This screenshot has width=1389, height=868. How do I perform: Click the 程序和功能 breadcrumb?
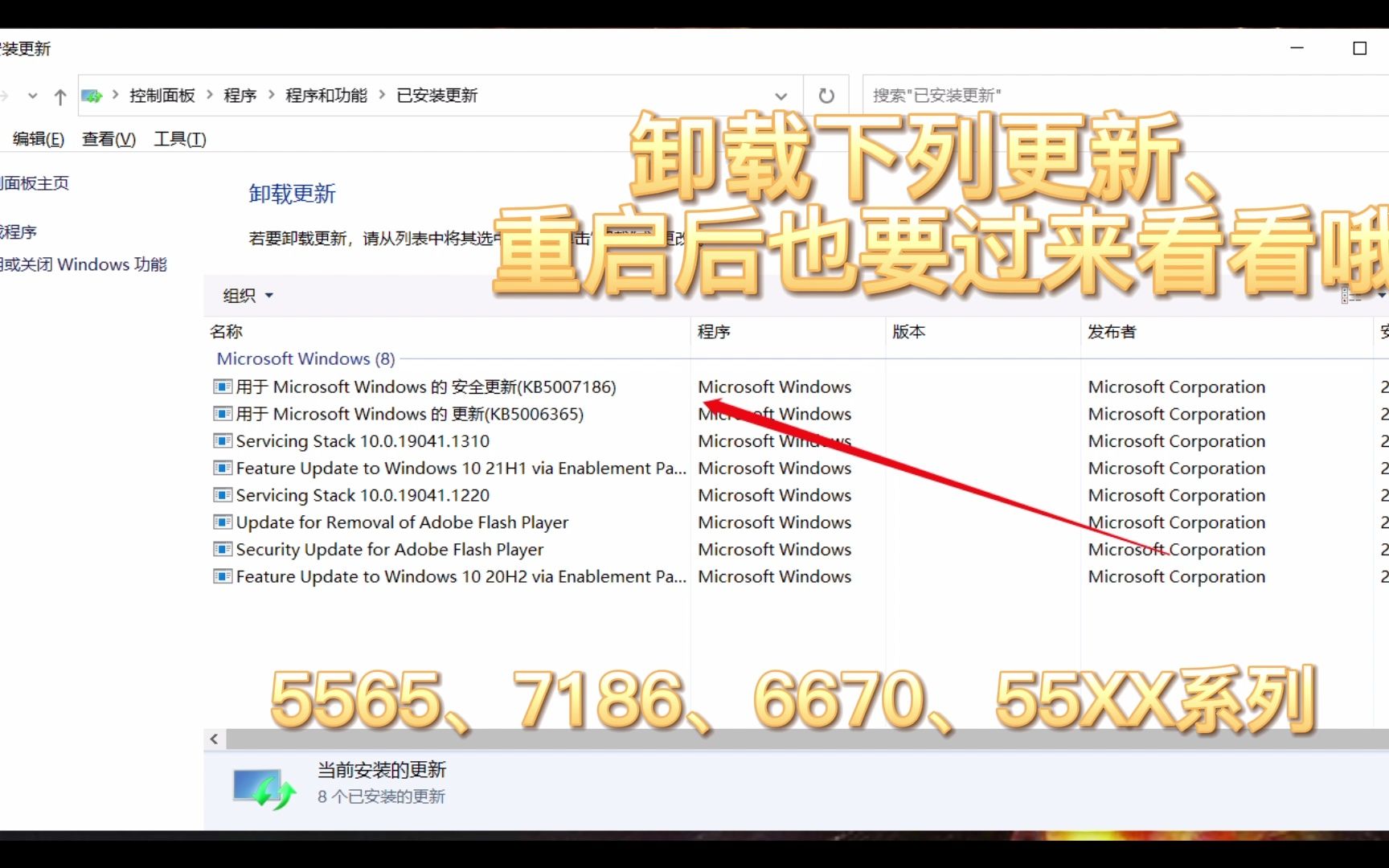(x=326, y=96)
